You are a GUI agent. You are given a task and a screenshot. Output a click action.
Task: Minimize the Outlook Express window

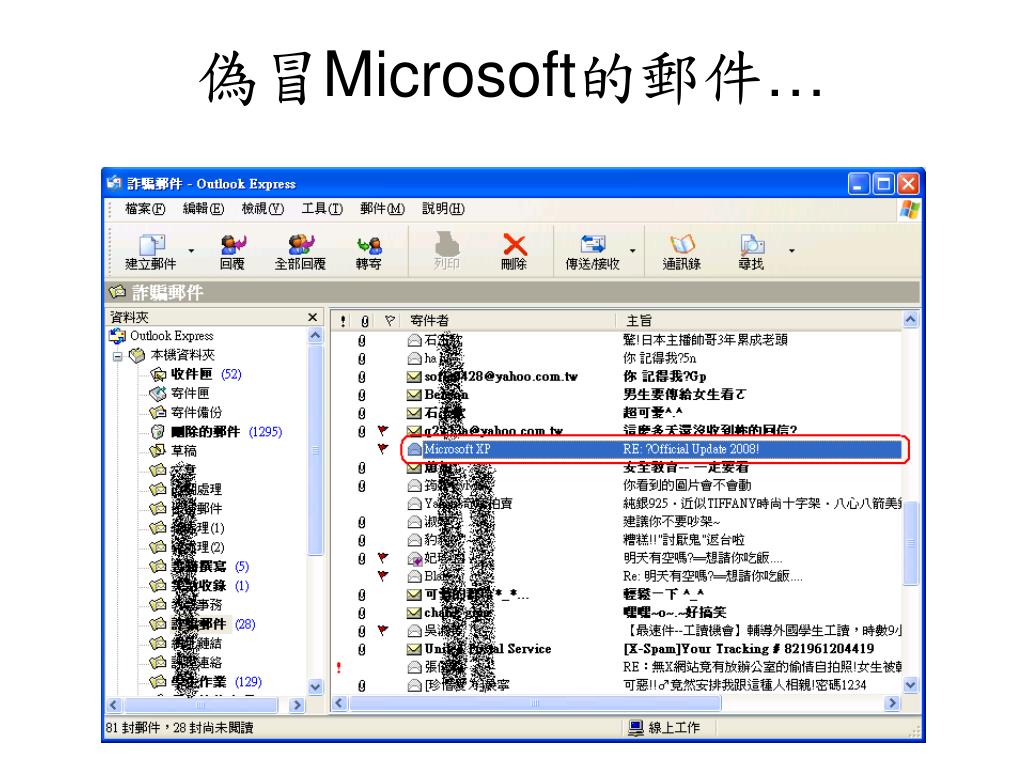858,184
